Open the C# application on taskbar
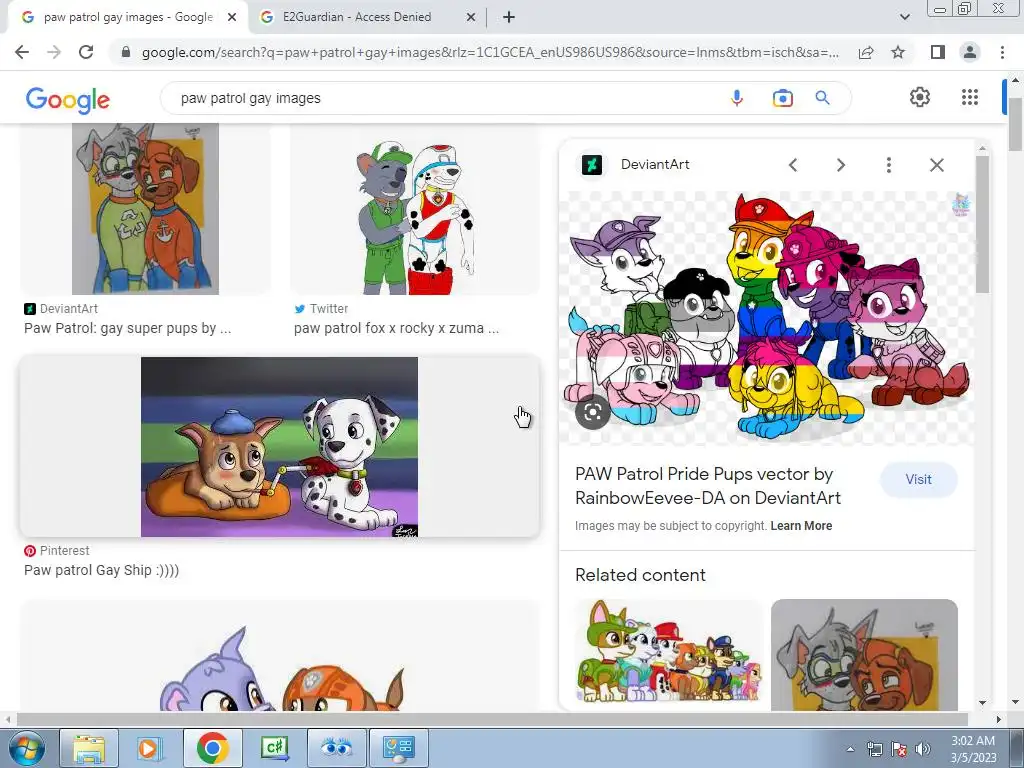This screenshot has width=1024, height=768. click(274, 748)
